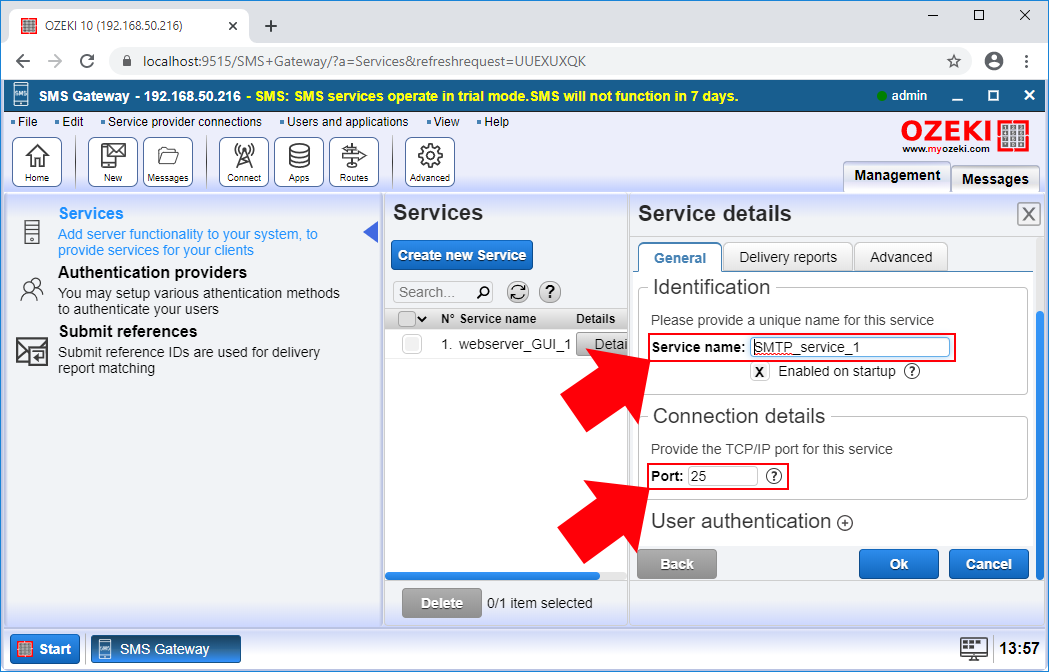Image resolution: width=1049 pixels, height=672 pixels.
Task: Check the select-all checkbox in Services header
Action: click(x=407, y=319)
